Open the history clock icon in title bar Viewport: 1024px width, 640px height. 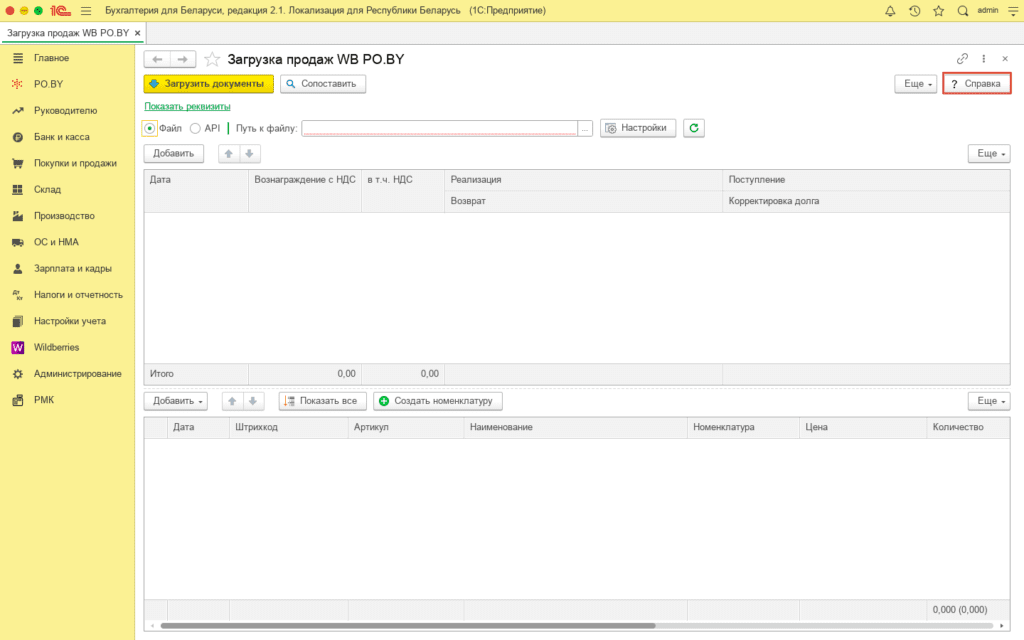pyautogui.click(x=914, y=10)
